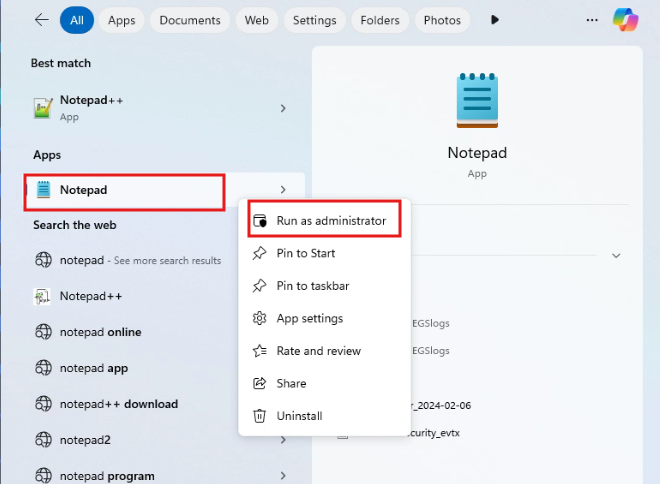Open 'notepad - See more search results'
The image size is (660, 484).
point(141,261)
